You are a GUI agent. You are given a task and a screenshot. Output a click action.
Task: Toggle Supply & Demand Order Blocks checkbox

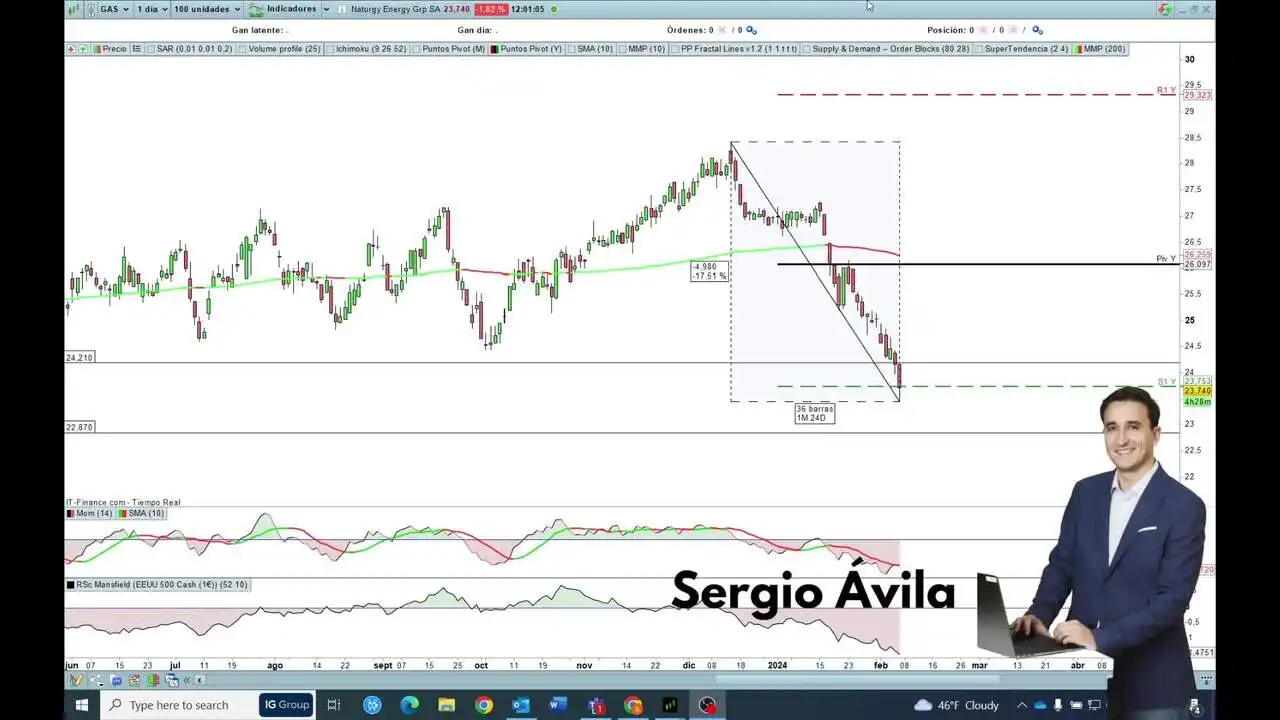tap(807, 48)
